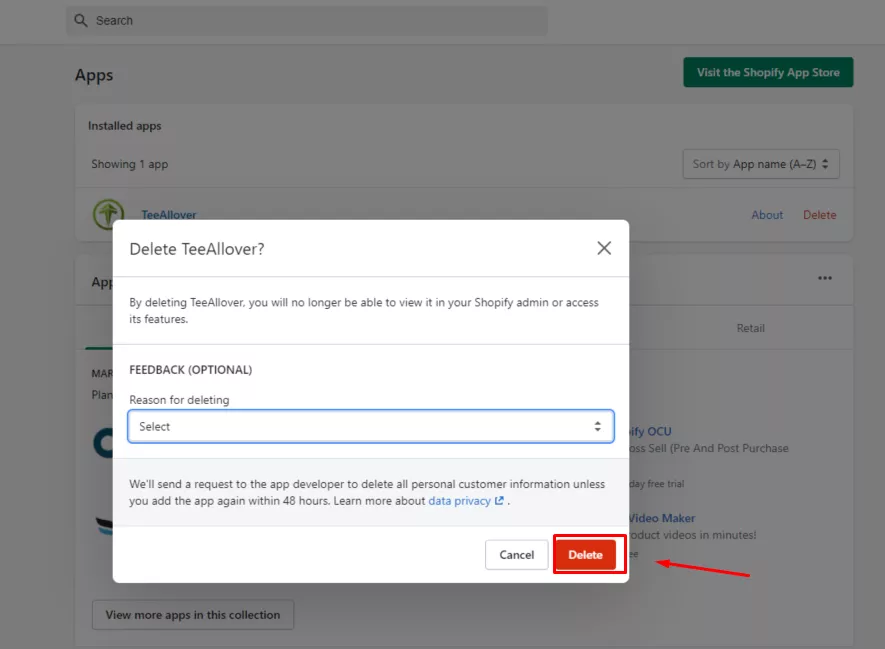Open the three-dot more options menu
Screen dimensions: 885x649
(x=824, y=279)
